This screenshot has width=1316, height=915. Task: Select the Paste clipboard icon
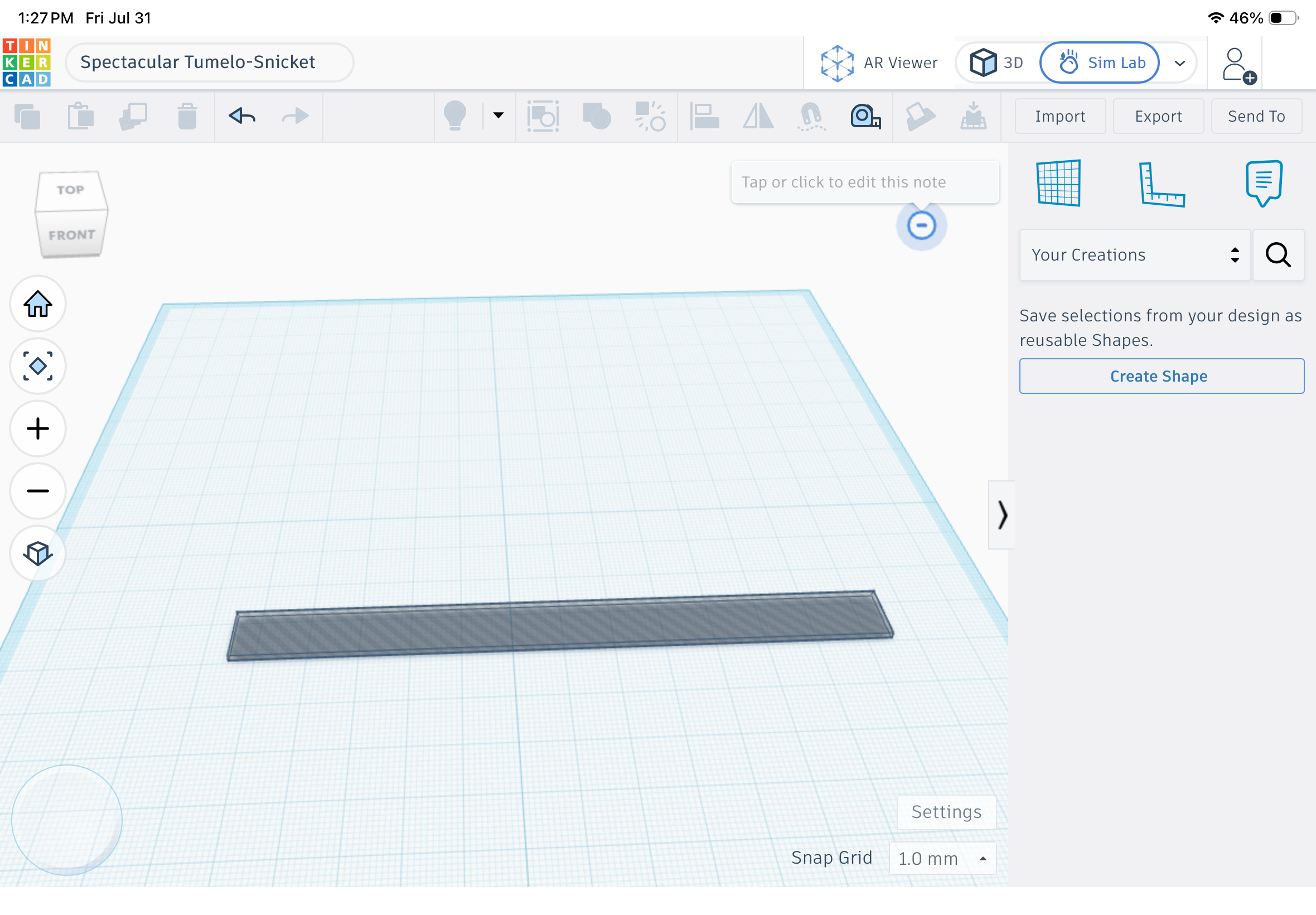click(81, 117)
